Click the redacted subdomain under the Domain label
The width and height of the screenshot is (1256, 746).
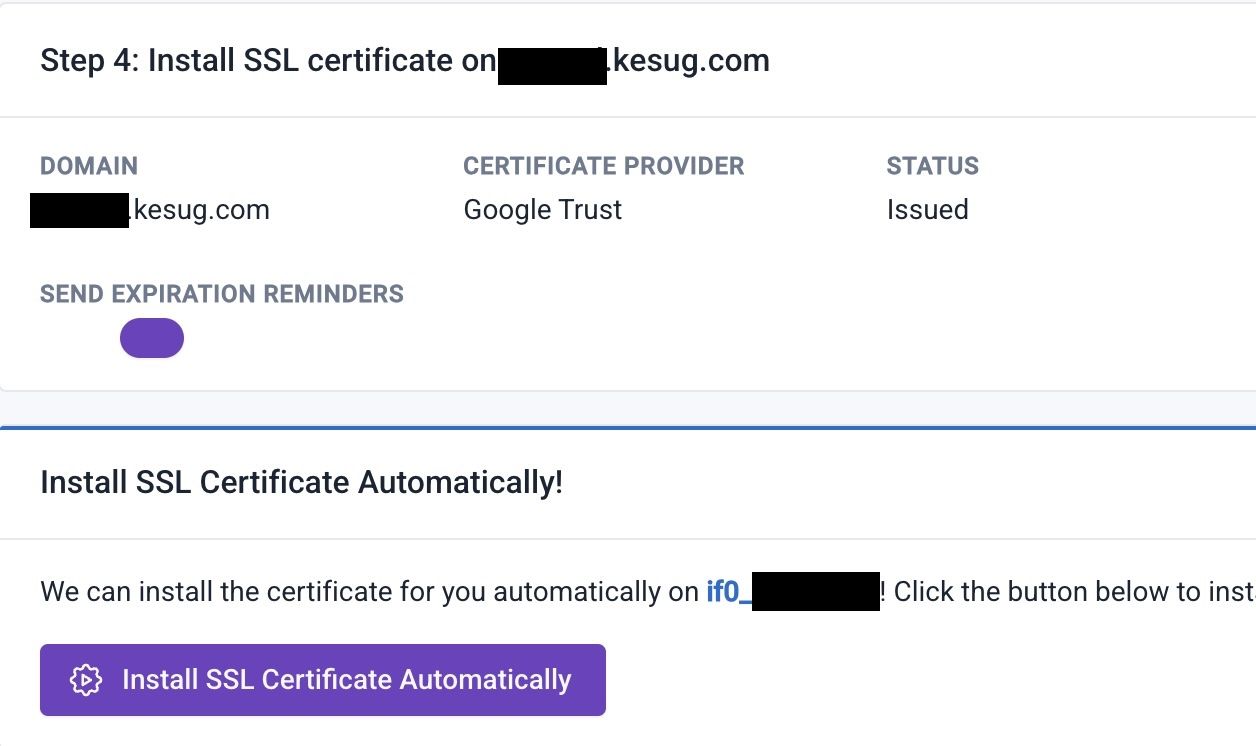(x=79, y=211)
